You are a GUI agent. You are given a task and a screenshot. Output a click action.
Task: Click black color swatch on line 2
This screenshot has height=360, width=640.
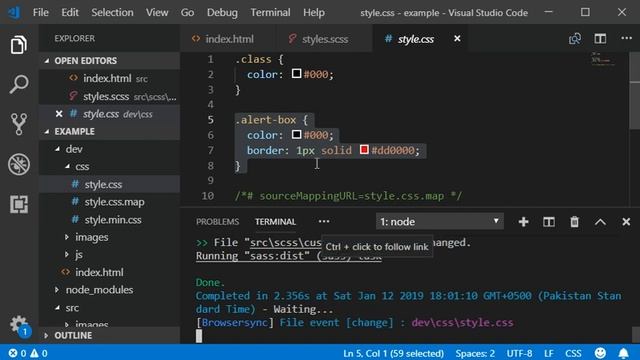pos(297,73)
